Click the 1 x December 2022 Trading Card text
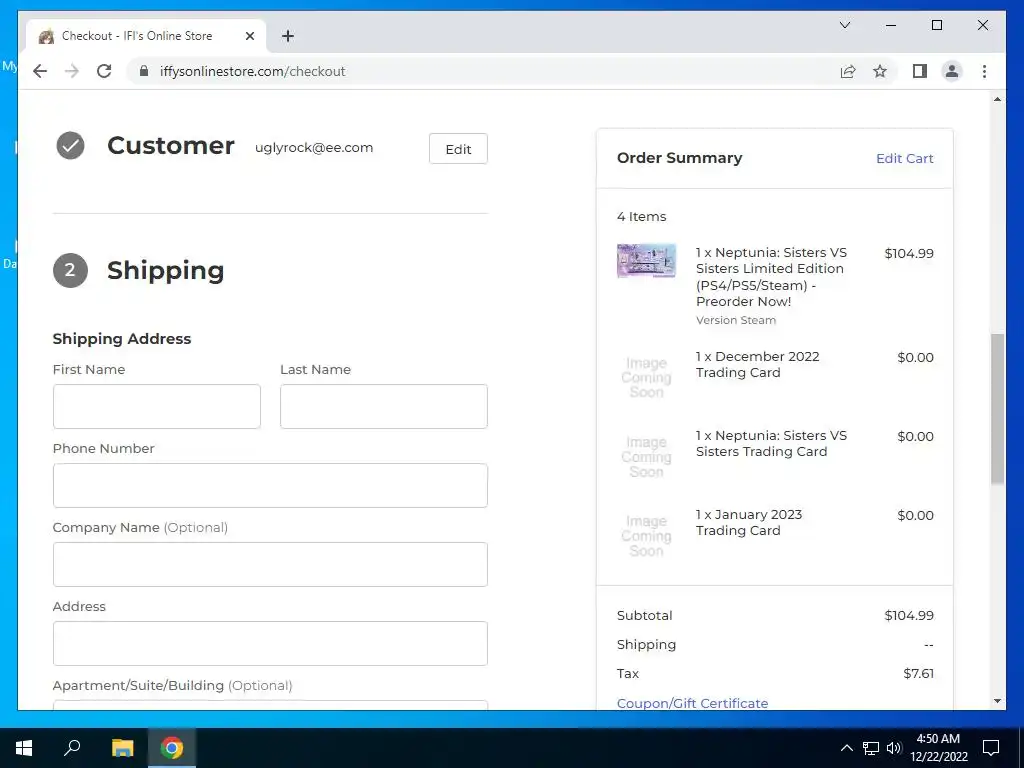The image size is (1024, 768). point(758,364)
